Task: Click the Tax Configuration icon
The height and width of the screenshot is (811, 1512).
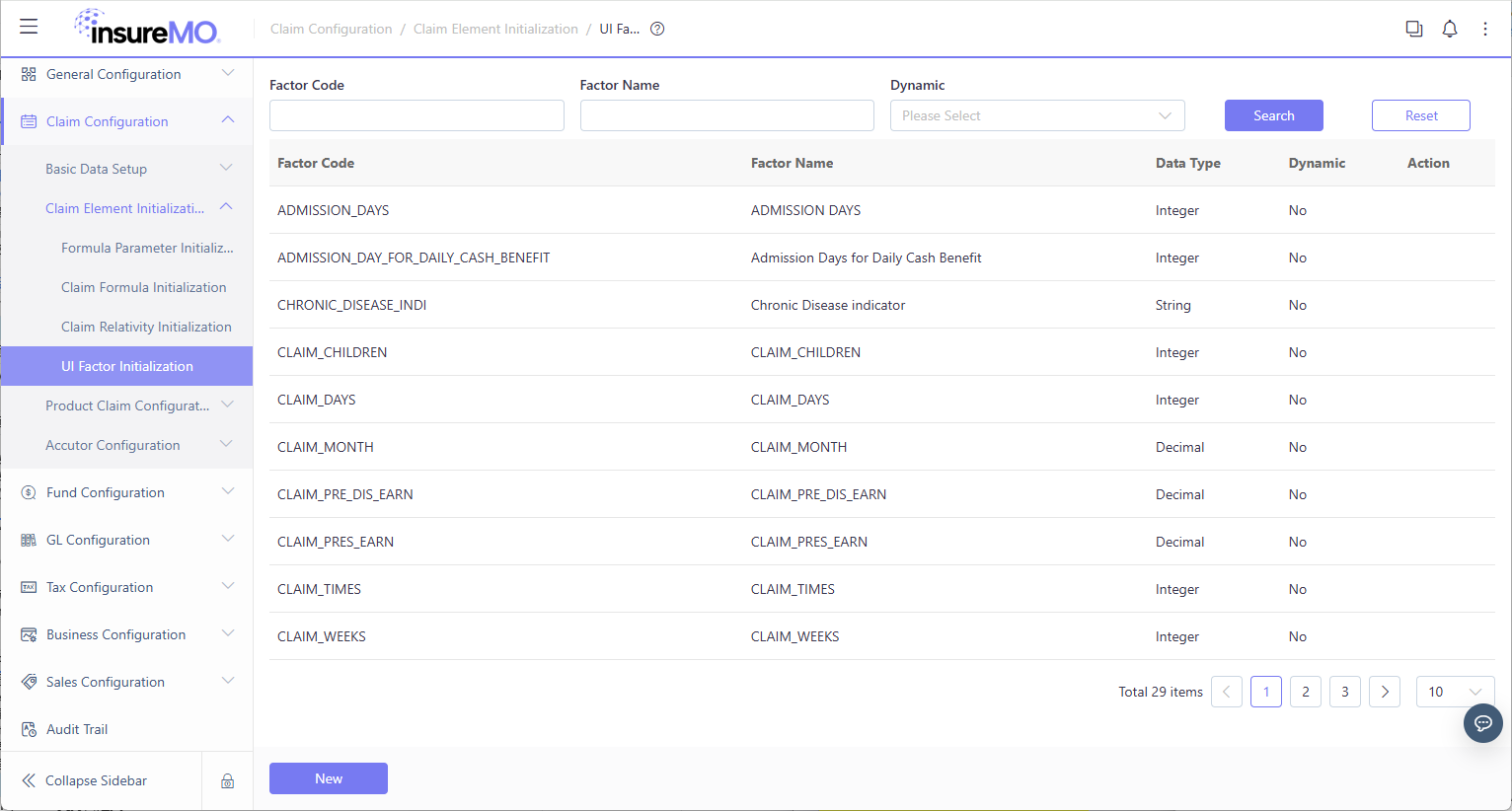Action: coord(29,587)
